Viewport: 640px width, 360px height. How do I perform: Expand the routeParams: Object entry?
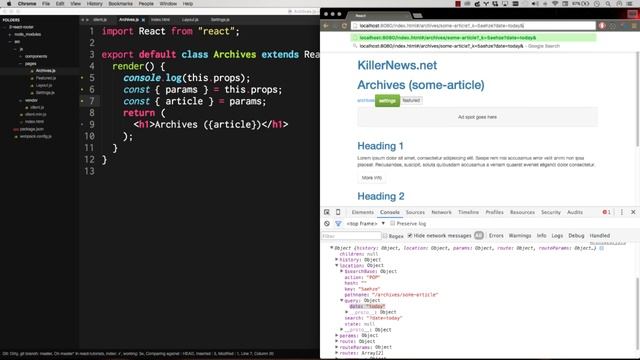point(337,347)
